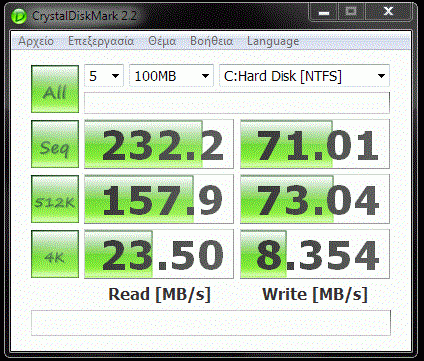Open the 100MB test size dropdown

171,76
